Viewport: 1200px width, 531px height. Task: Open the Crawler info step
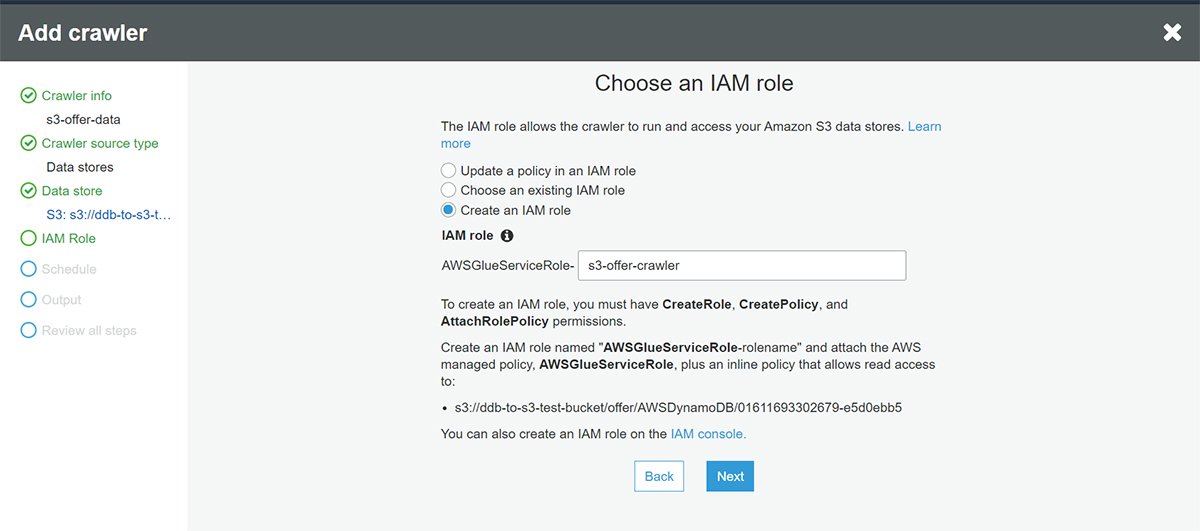77,96
